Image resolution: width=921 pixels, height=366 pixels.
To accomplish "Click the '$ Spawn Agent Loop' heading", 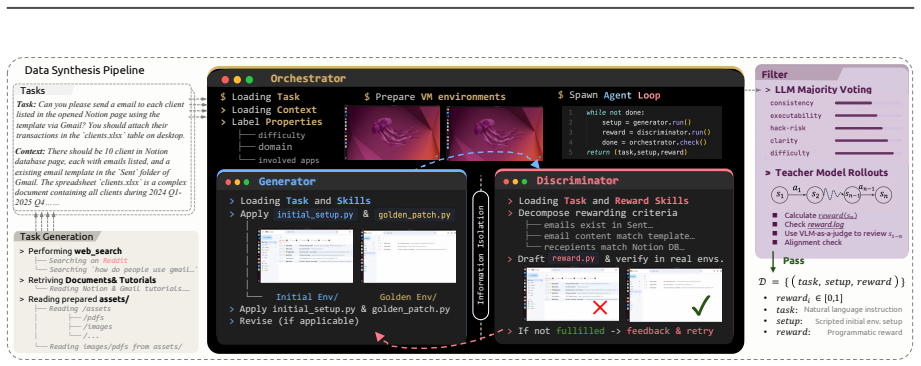I will (x=609, y=95).
